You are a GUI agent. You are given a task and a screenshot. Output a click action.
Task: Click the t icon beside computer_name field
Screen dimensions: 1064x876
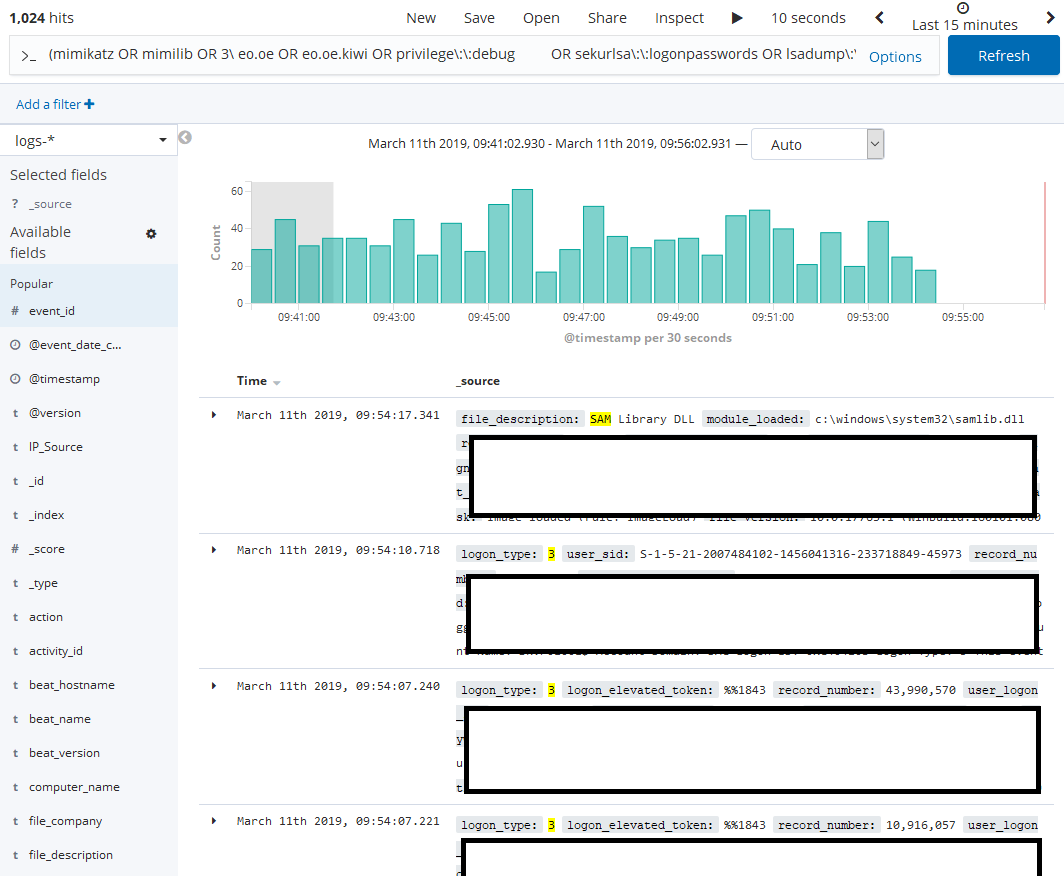click(x=14, y=786)
